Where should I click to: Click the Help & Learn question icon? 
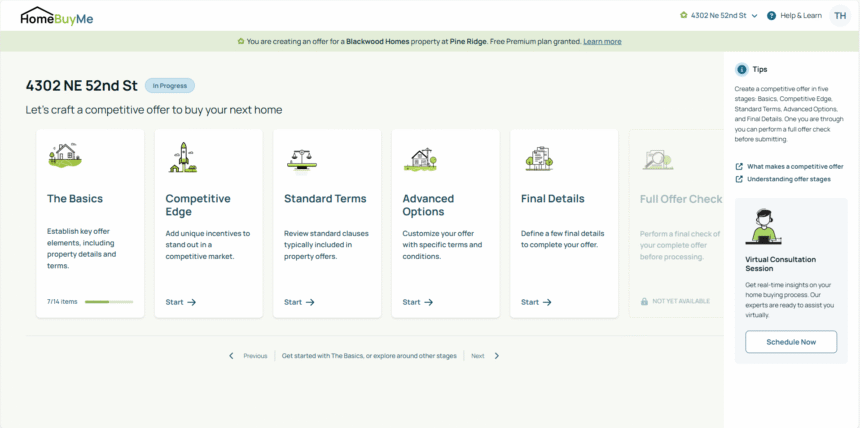[773, 16]
